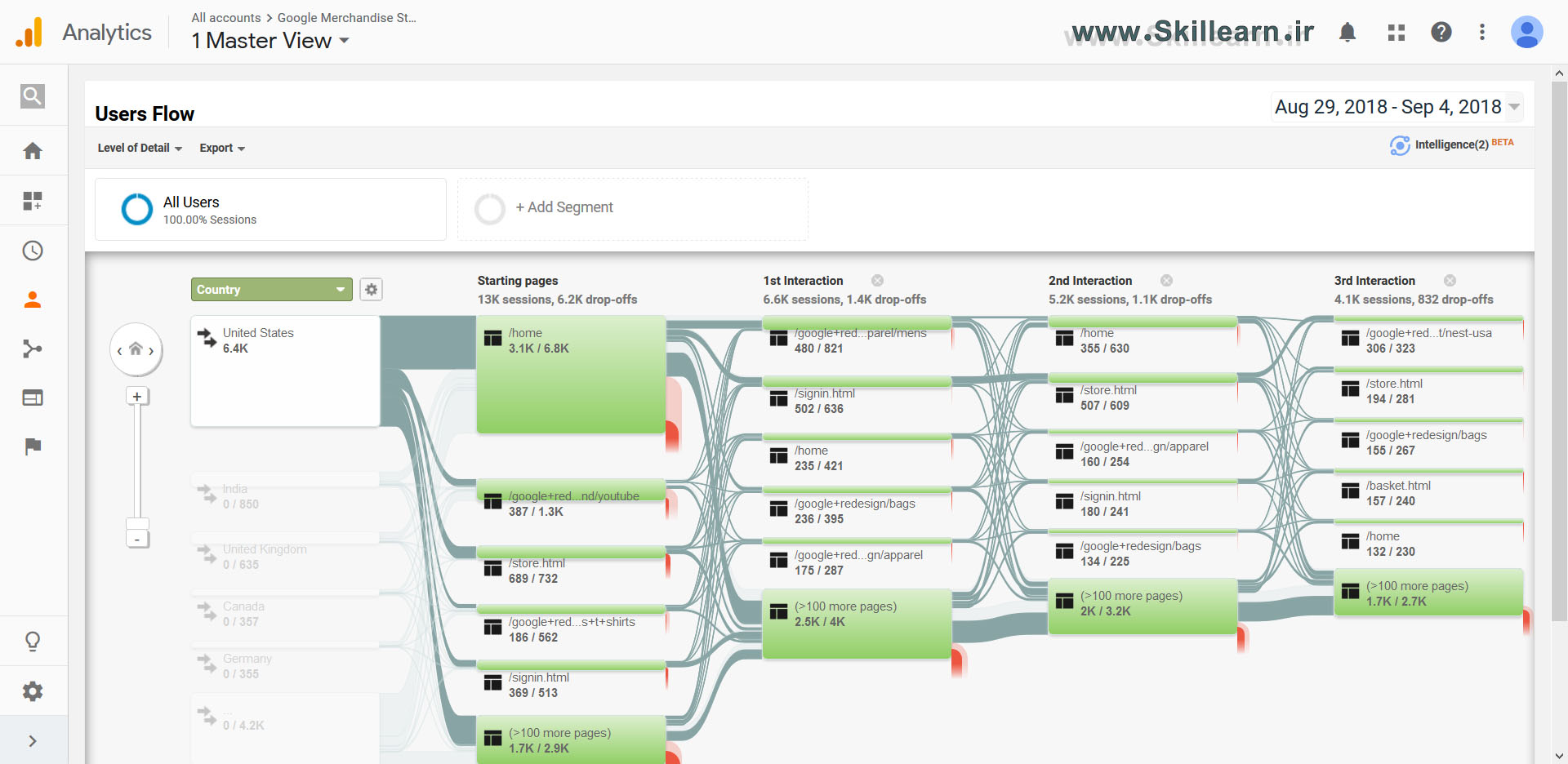The height and width of the screenshot is (764, 1568).
Task: Open dimension settings gear next to Country
Action: pyautogui.click(x=372, y=290)
